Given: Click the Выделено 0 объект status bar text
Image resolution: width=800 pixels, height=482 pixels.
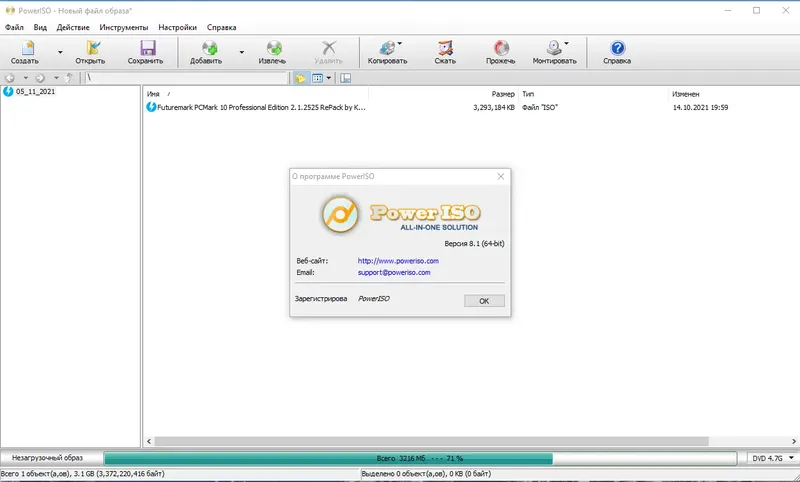Looking at the screenshot, I should coord(427,474).
